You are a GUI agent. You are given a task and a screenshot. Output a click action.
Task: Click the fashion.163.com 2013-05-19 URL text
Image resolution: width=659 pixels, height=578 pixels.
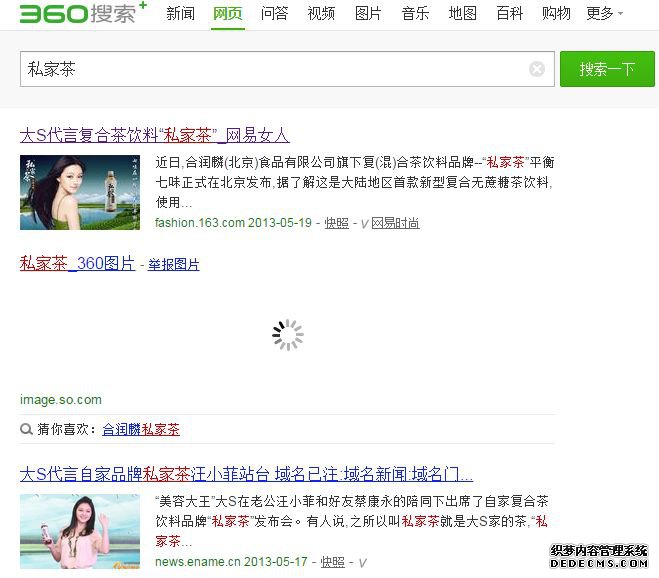[233, 223]
